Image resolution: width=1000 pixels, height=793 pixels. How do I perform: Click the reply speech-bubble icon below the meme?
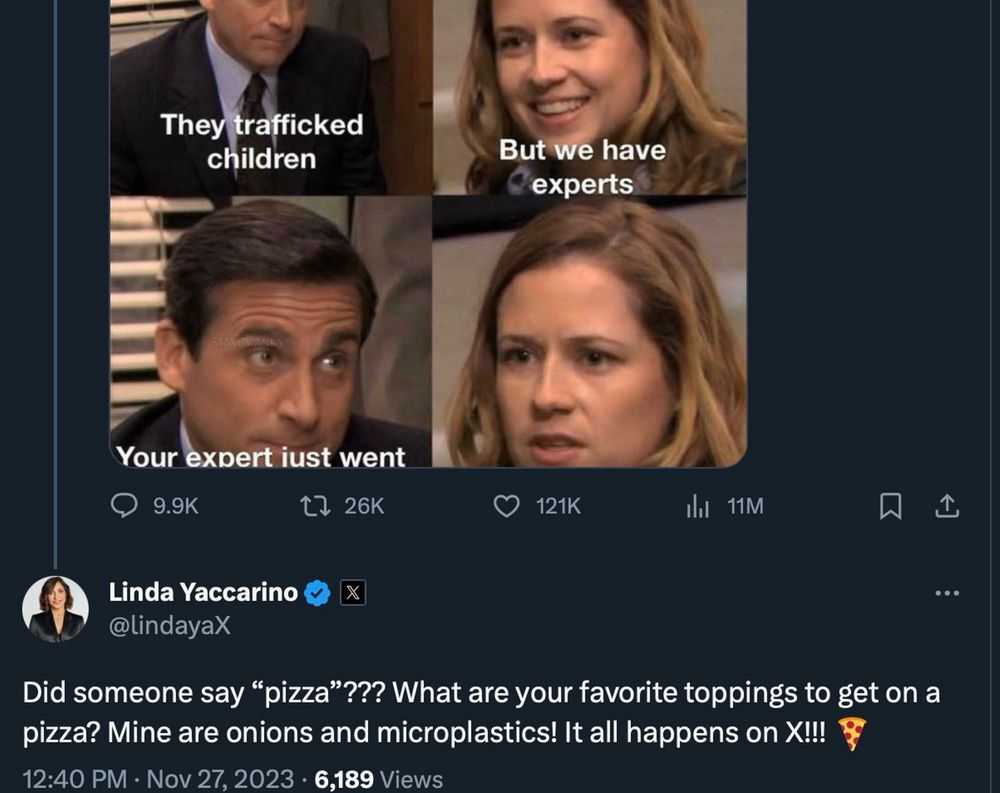pyautogui.click(x=124, y=507)
